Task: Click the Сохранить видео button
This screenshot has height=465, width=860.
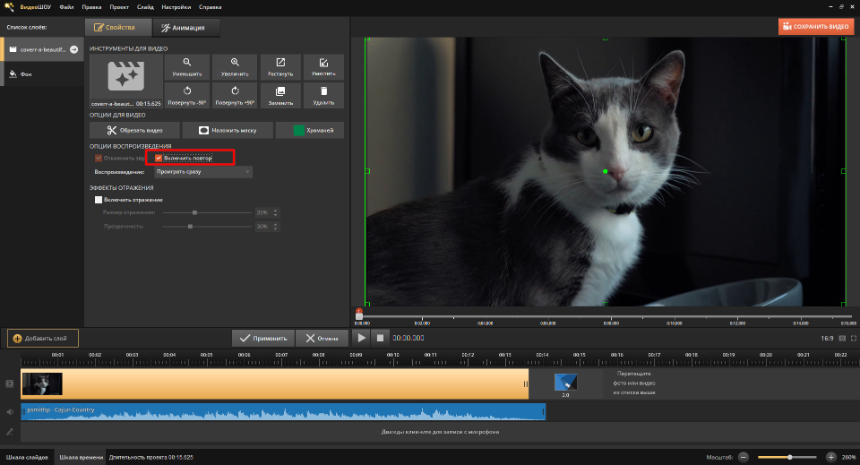Action: (815, 27)
